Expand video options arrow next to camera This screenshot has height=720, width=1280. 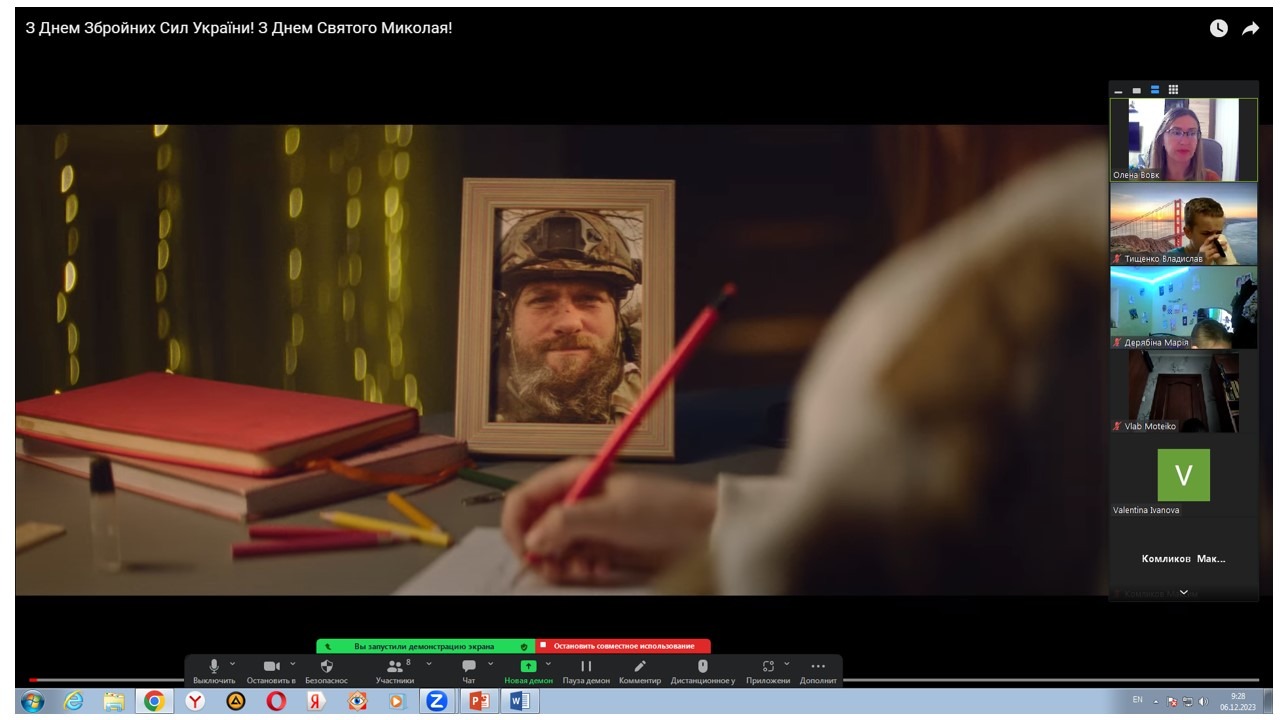point(293,663)
